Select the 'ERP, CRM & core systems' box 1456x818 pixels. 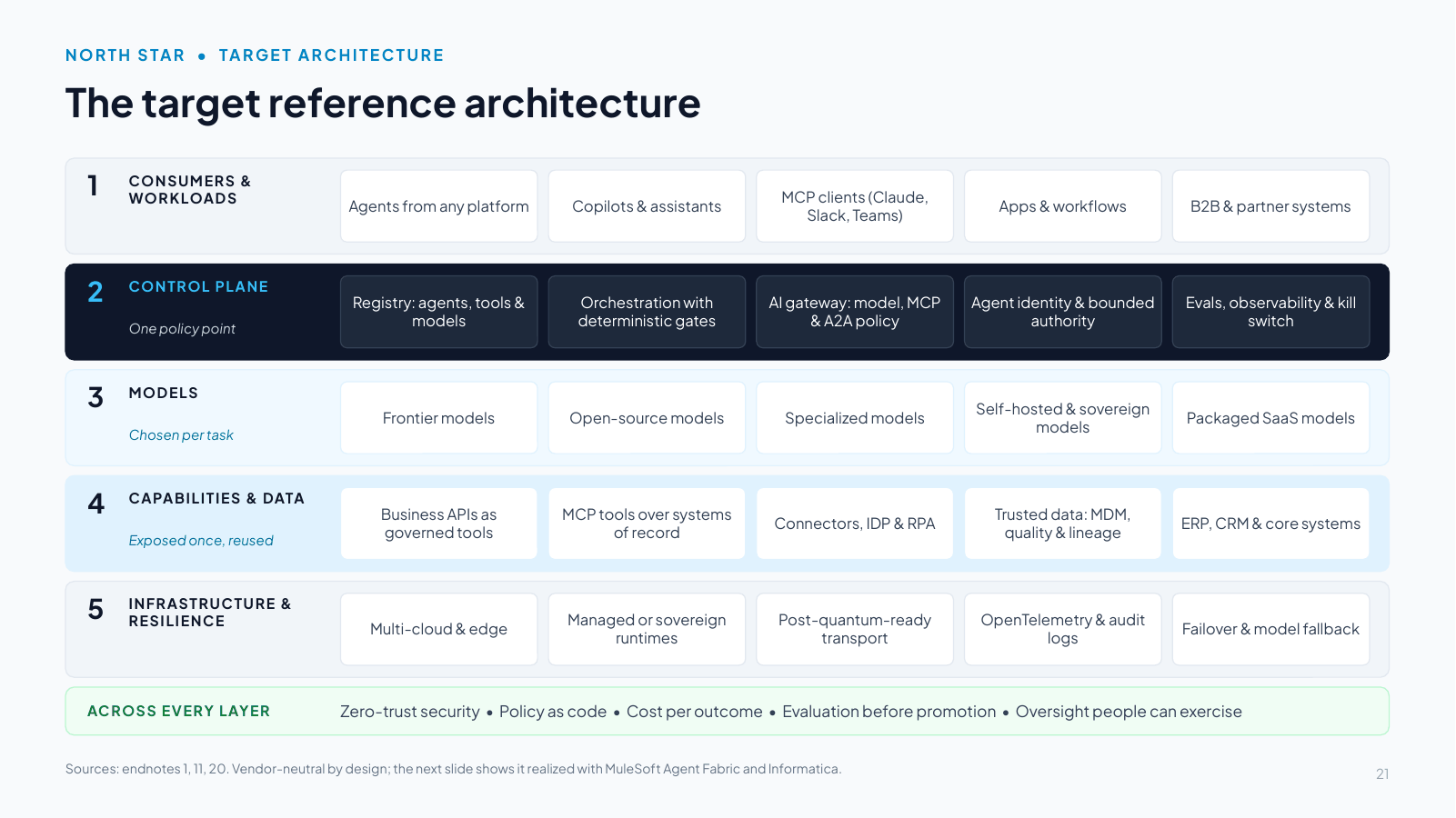point(1270,524)
